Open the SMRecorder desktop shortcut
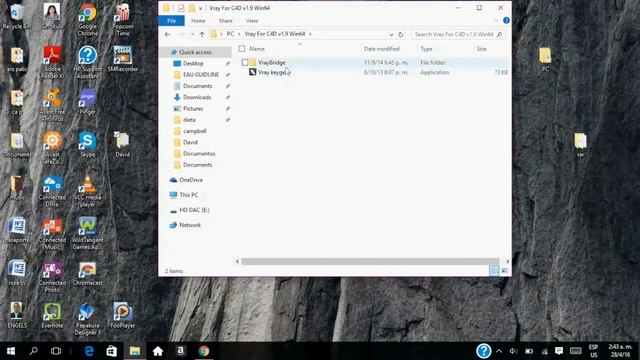This screenshot has width=640, height=360. [122, 59]
